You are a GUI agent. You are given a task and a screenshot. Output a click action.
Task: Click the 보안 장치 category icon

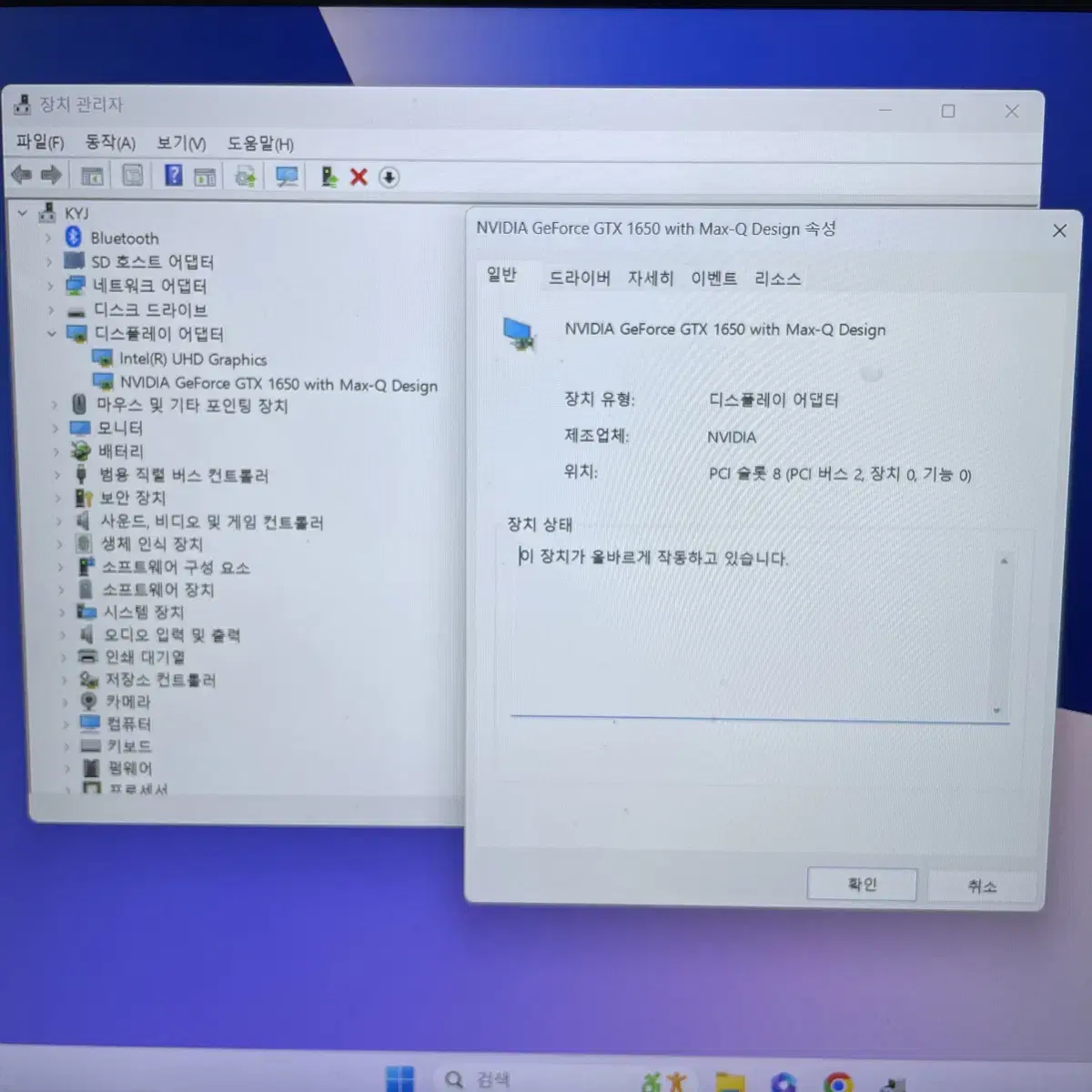[84, 498]
